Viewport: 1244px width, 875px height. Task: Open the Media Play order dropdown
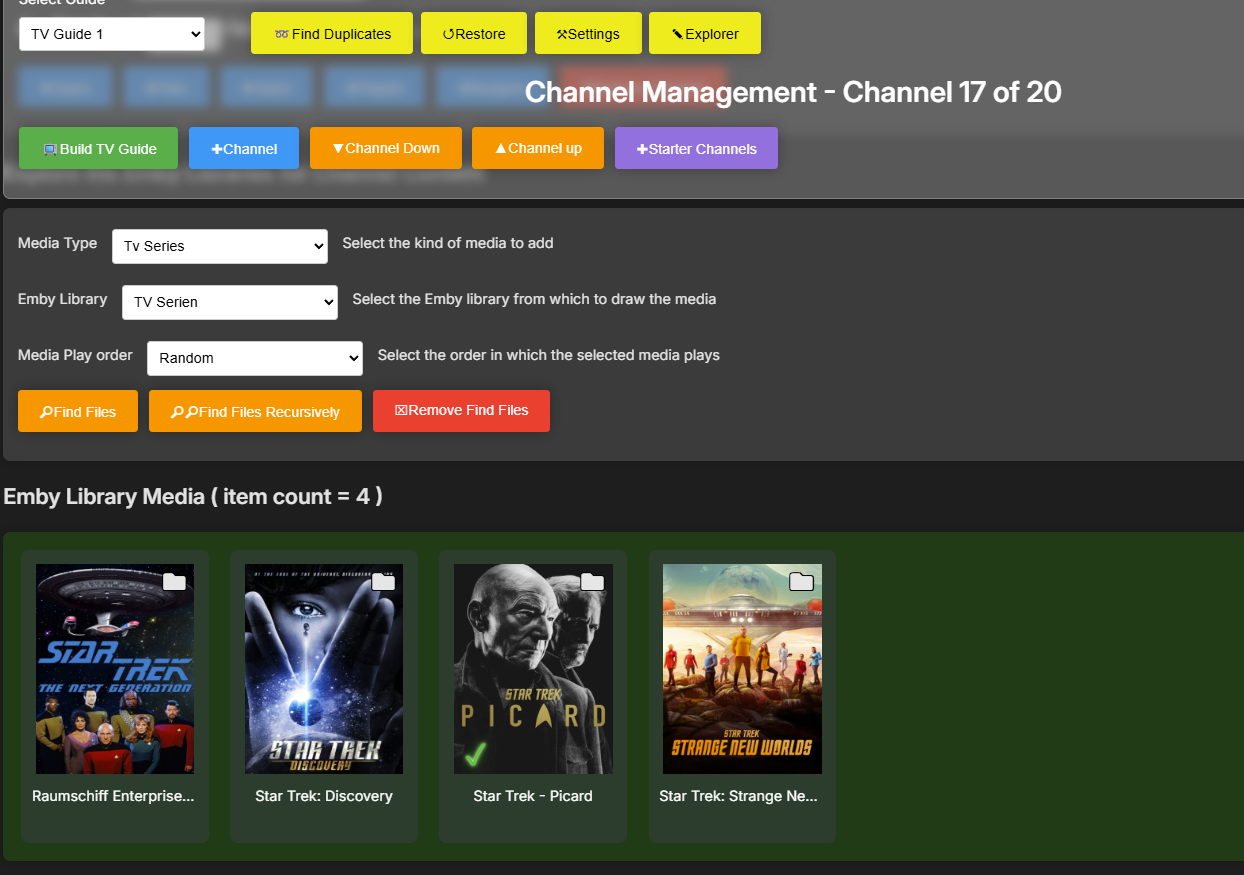(x=255, y=358)
